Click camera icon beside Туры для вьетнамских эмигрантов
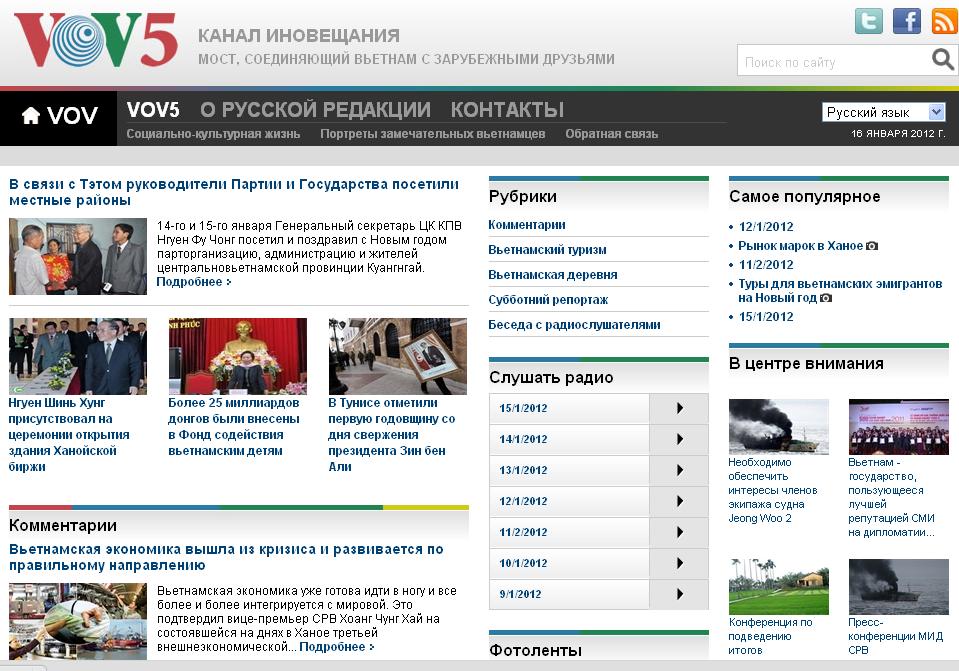The image size is (959, 671). [x=825, y=299]
